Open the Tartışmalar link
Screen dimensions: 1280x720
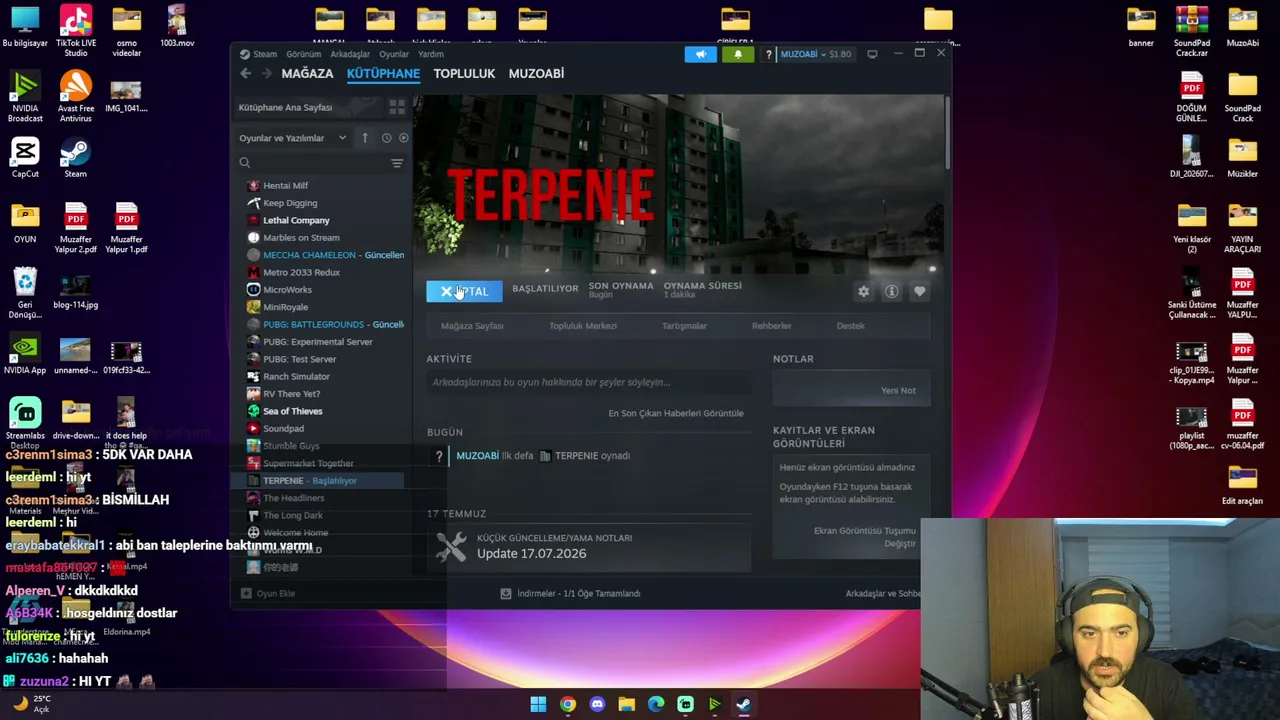(684, 326)
